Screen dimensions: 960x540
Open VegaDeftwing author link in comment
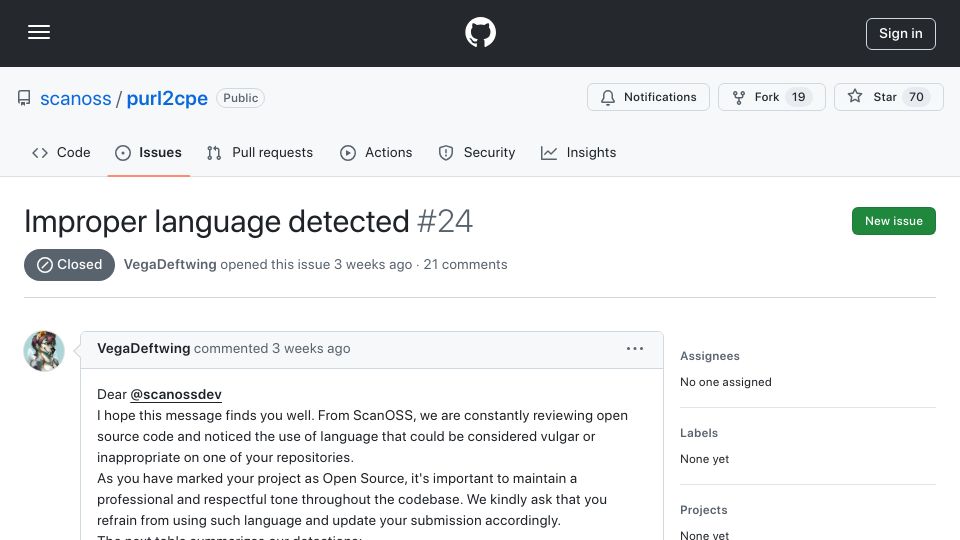(x=143, y=348)
